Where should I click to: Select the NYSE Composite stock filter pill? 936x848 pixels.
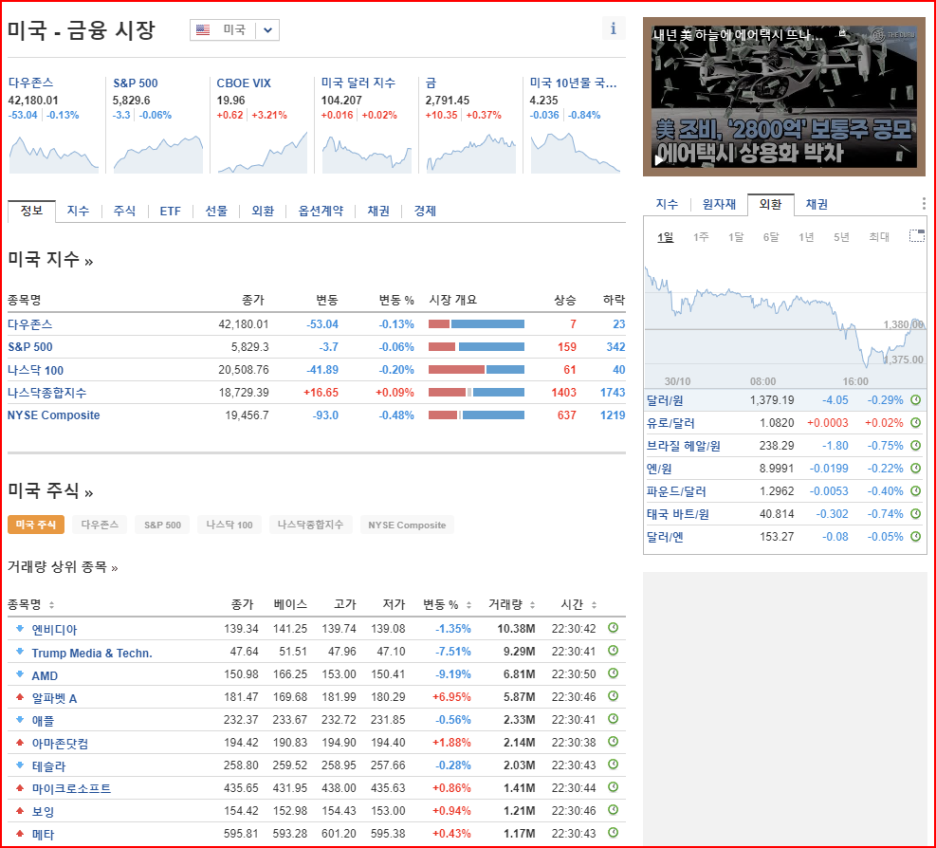pos(407,525)
